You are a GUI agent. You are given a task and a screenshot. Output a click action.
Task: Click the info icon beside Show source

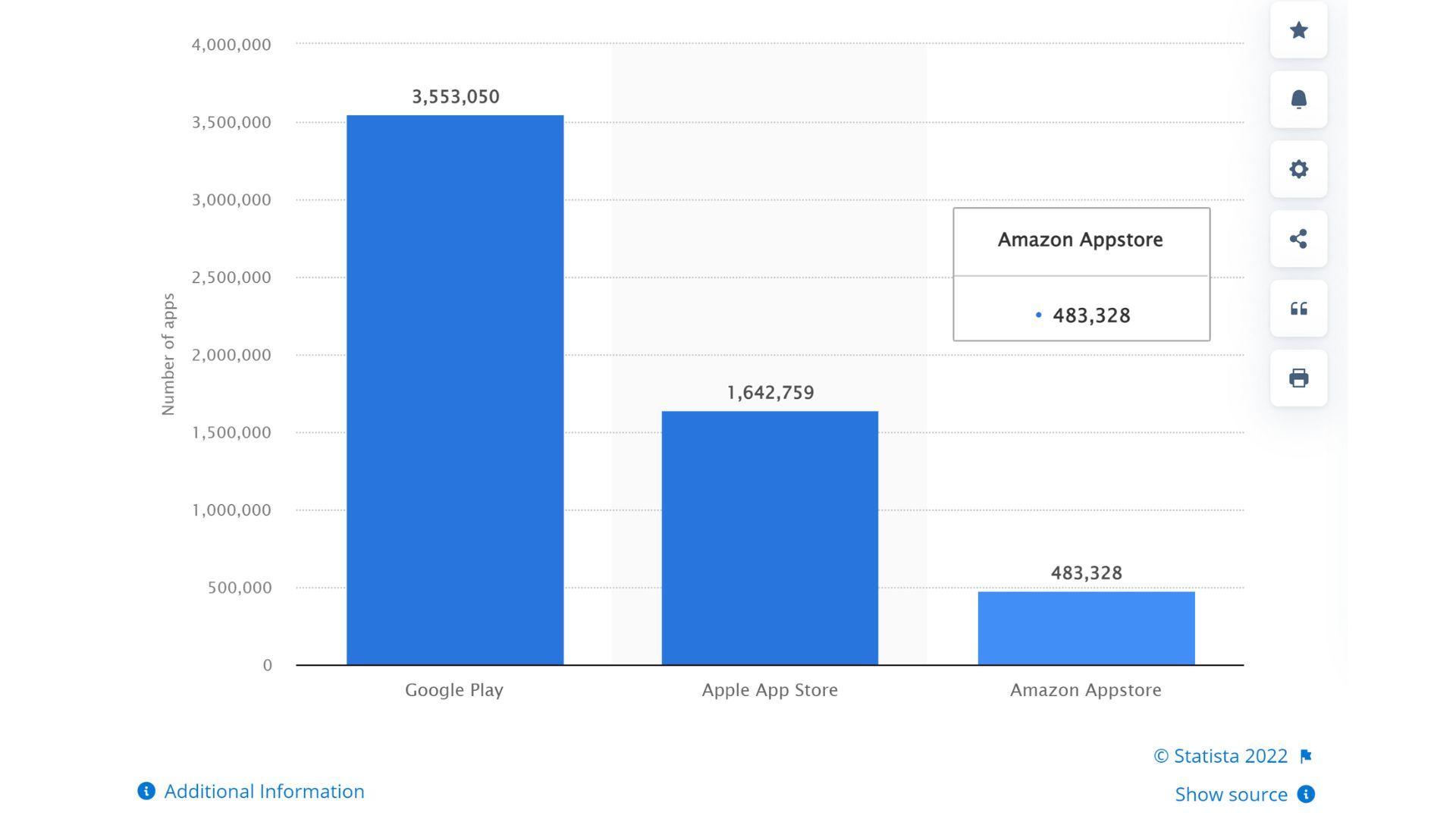pos(1306,794)
